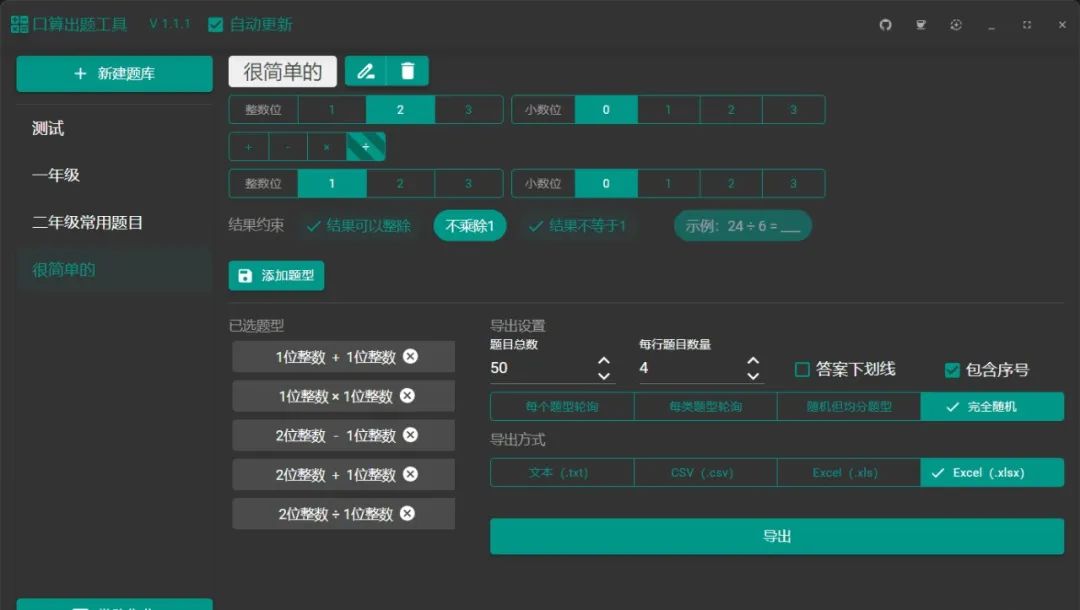Image resolution: width=1080 pixels, height=610 pixels.
Task: Click the V 1.1.1 version label
Action: 169,24
